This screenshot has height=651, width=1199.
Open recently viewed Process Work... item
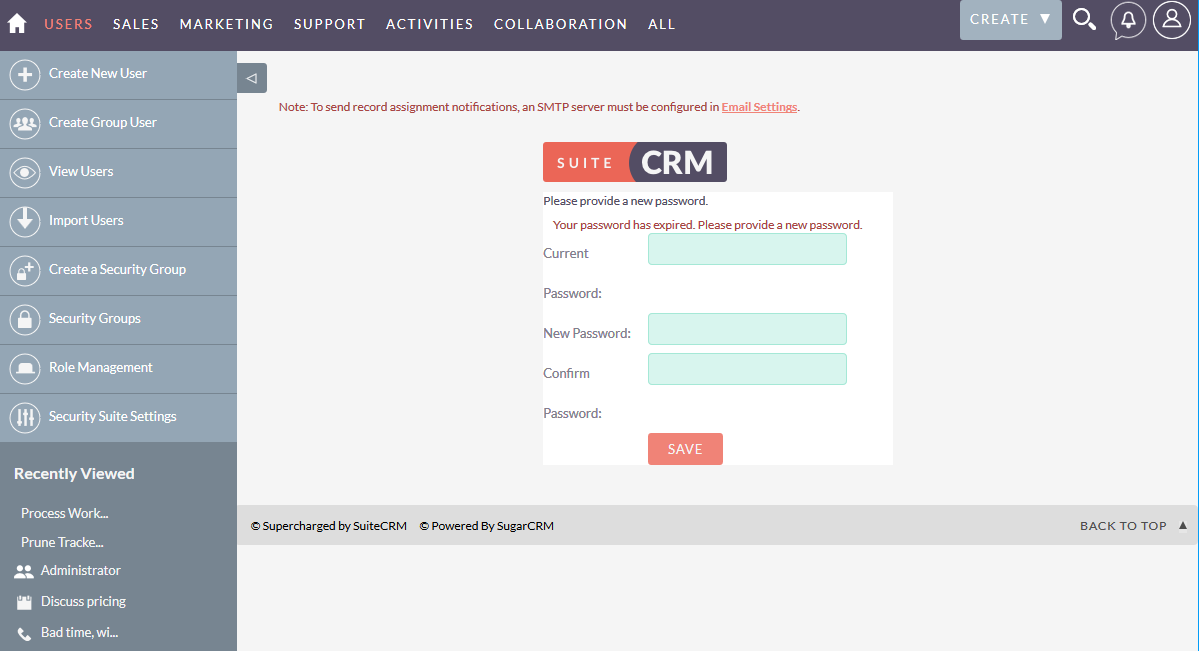tap(65, 513)
